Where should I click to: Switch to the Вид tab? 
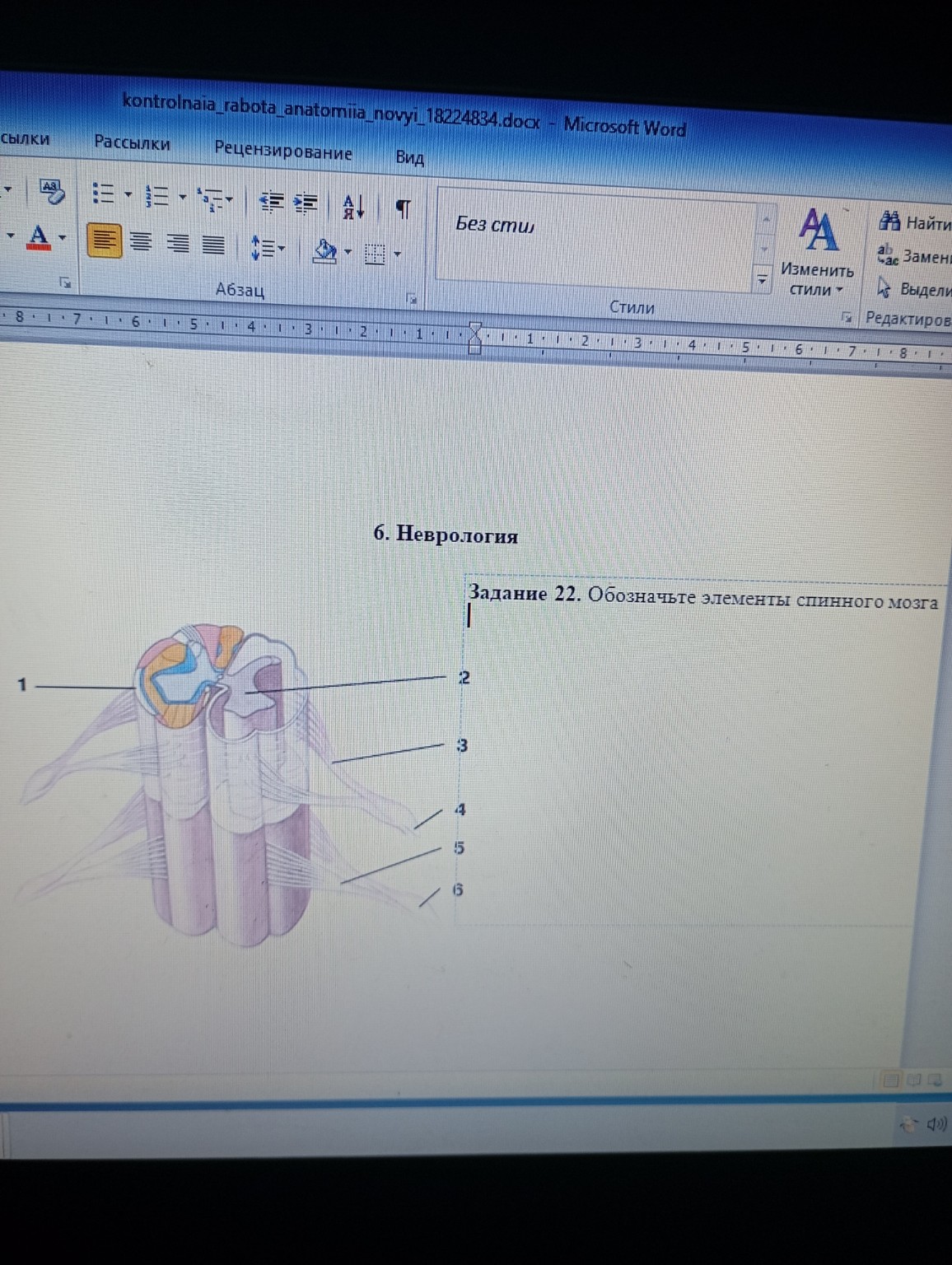pos(409,157)
